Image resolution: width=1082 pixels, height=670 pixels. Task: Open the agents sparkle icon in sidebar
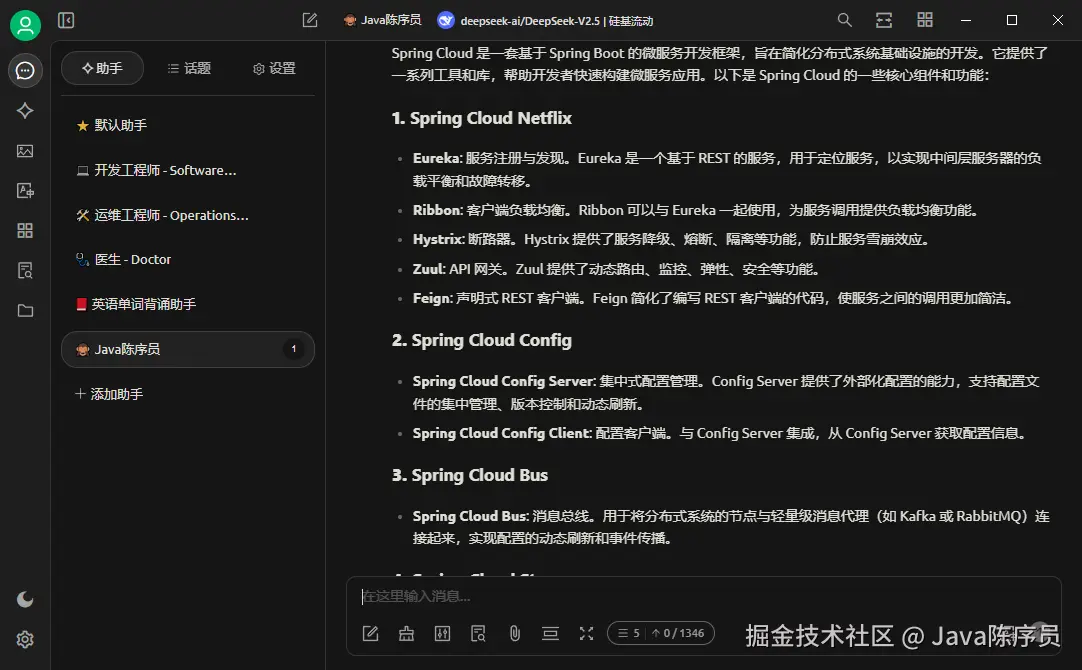(x=25, y=110)
